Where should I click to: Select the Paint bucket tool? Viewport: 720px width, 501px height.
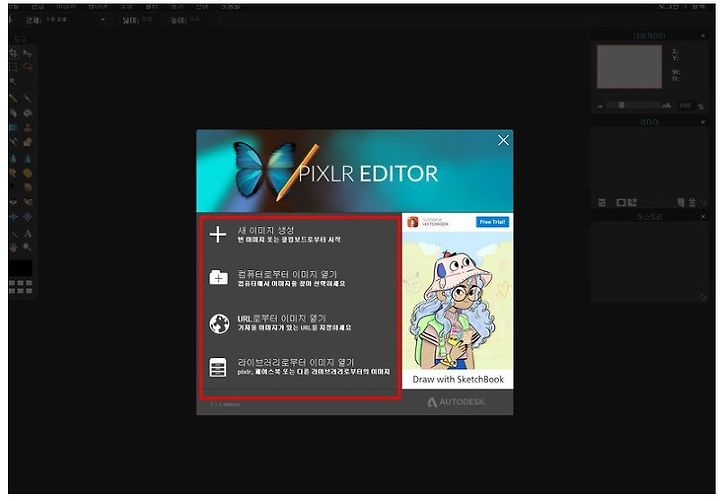click(x=28, y=113)
